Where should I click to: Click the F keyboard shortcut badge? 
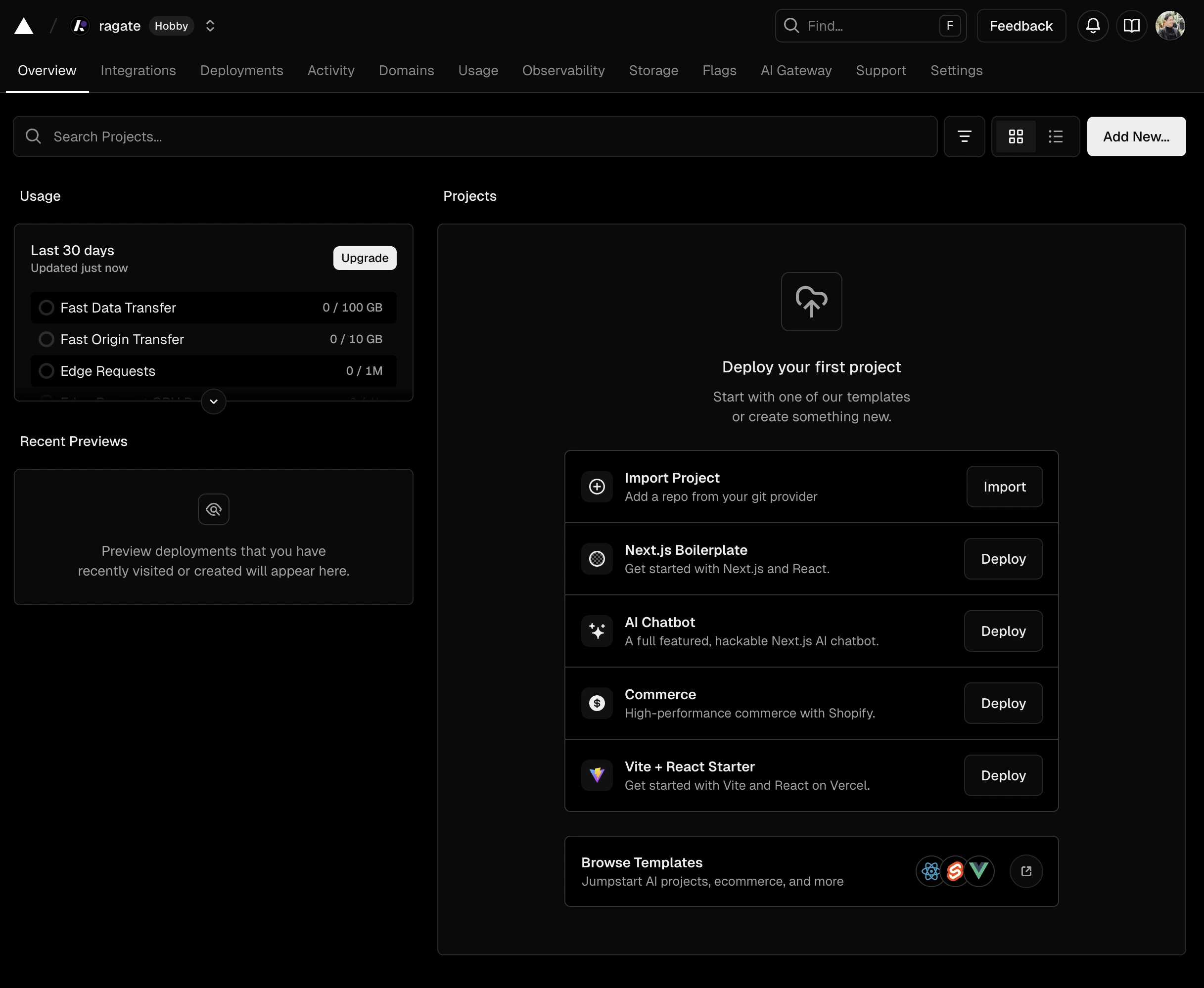click(950, 26)
